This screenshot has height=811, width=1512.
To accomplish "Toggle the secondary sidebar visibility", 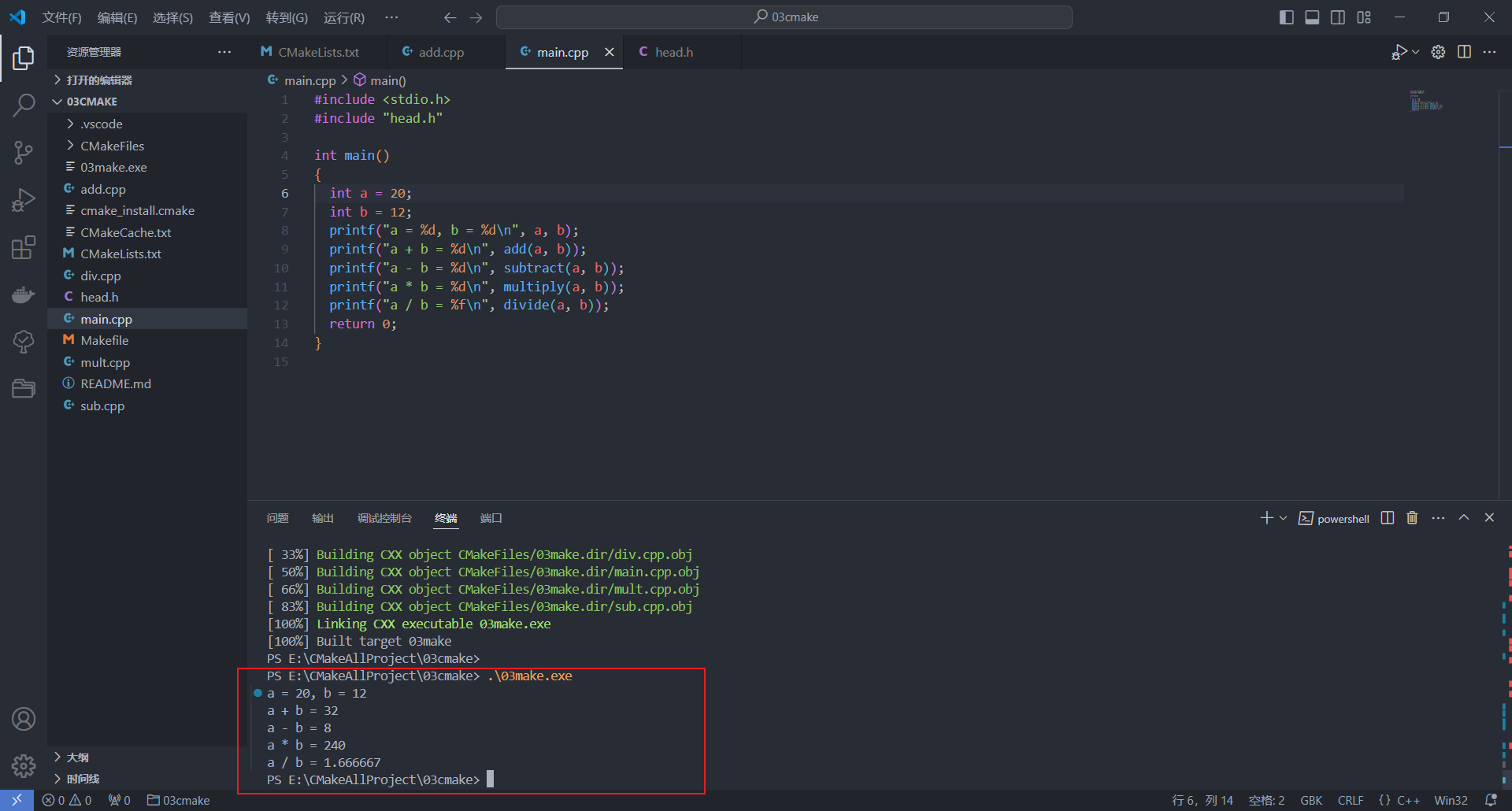I will click(x=1338, y=17).
